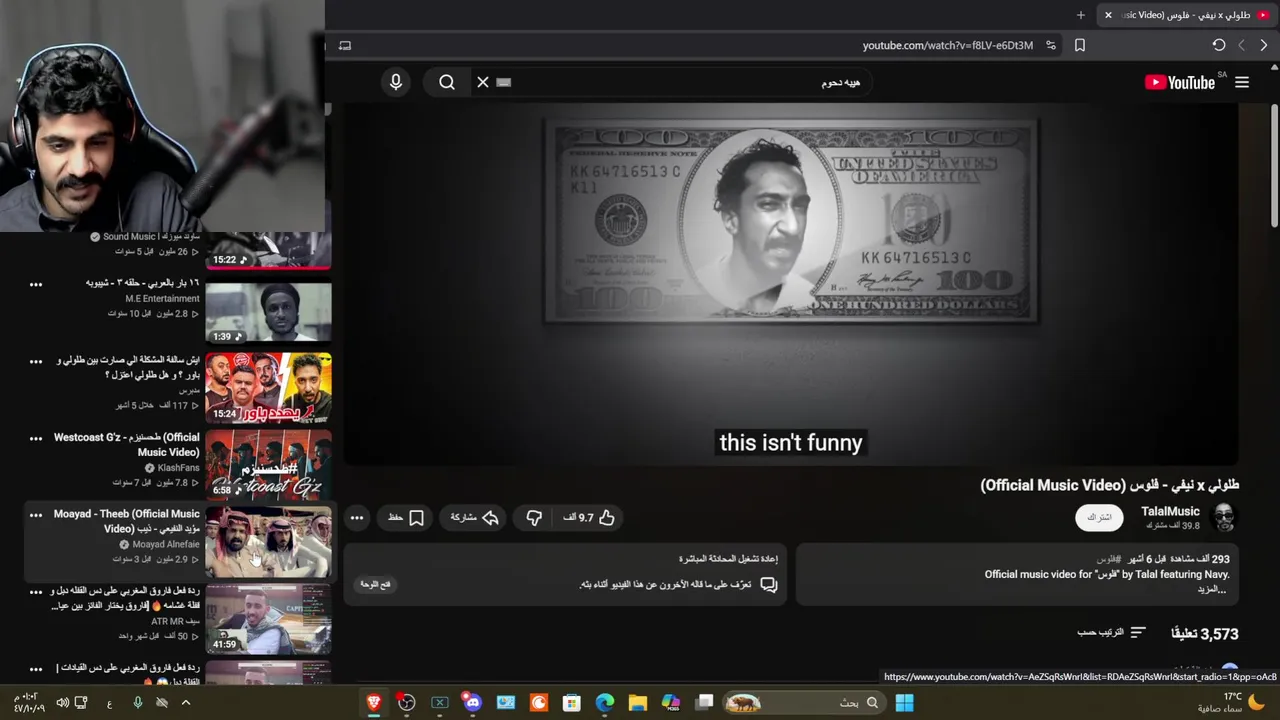Go forward using the browser forward arrow

tap(1242, 45)
